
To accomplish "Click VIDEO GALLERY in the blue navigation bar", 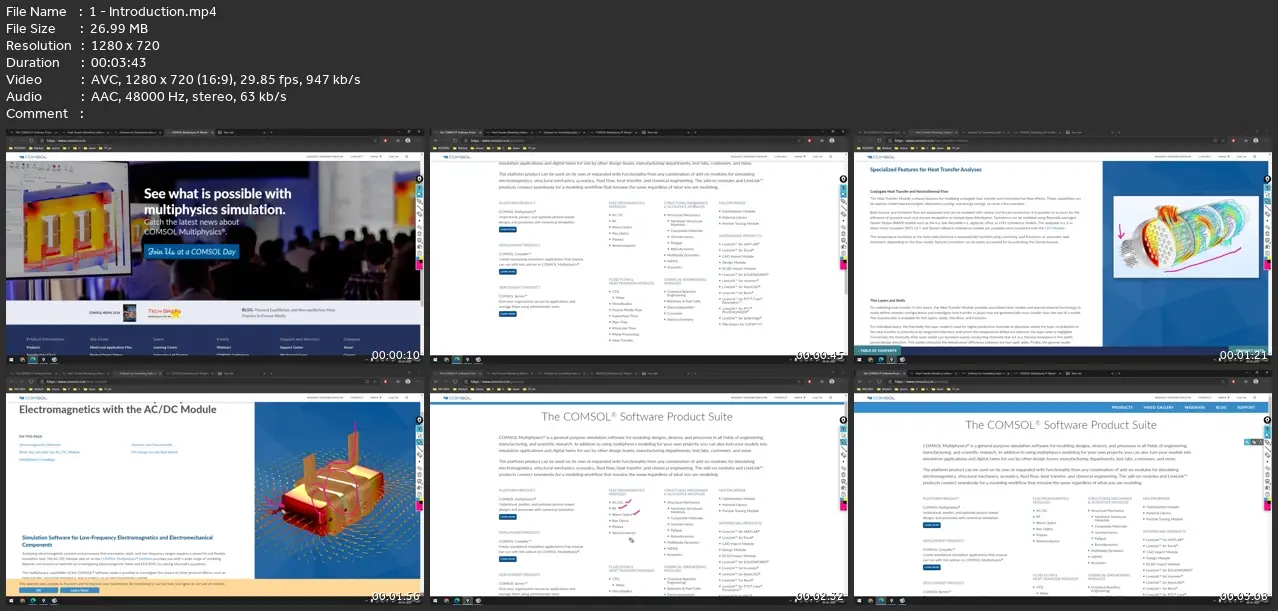I will pyautogui.click(x=1160, y=407).
